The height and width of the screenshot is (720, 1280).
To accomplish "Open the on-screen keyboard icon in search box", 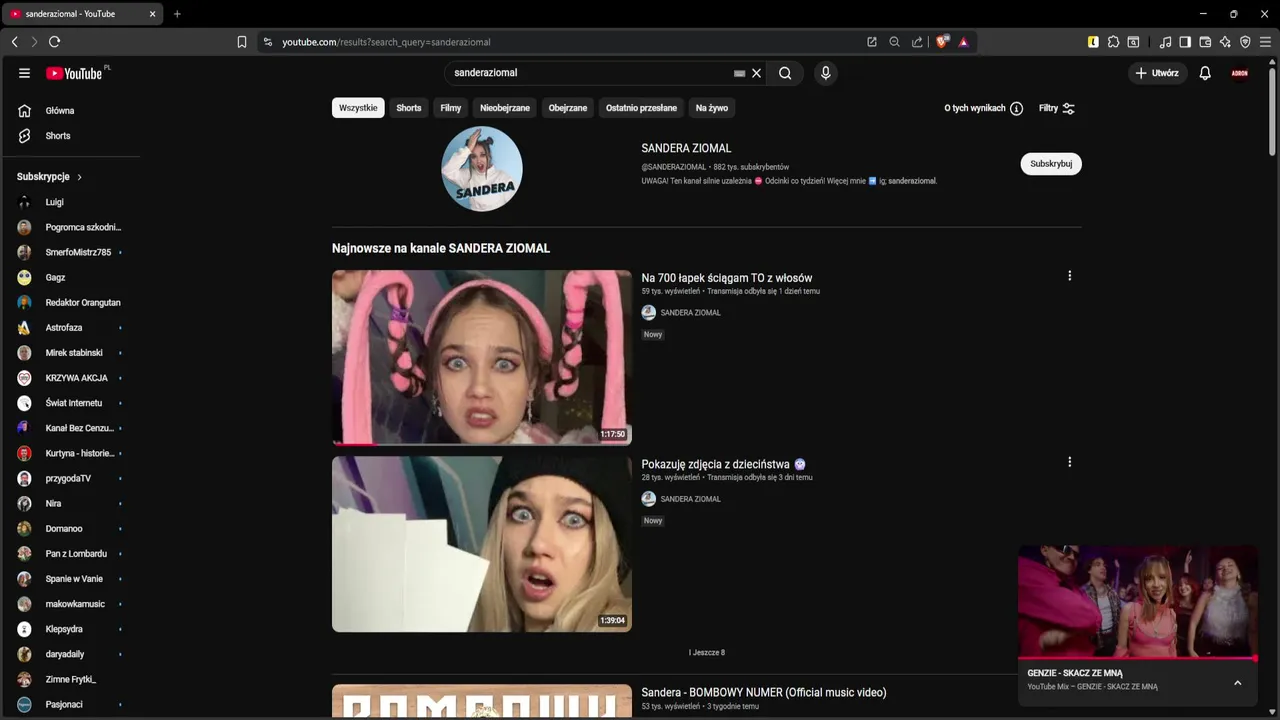I will [739, 73].
